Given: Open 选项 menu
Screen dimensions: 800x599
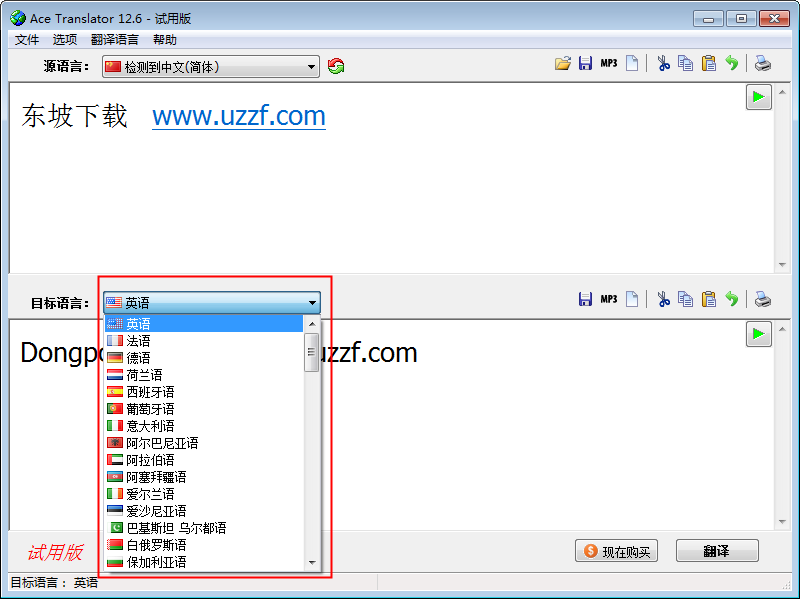Looking at the screenshot, I should [x=64, y=40].
